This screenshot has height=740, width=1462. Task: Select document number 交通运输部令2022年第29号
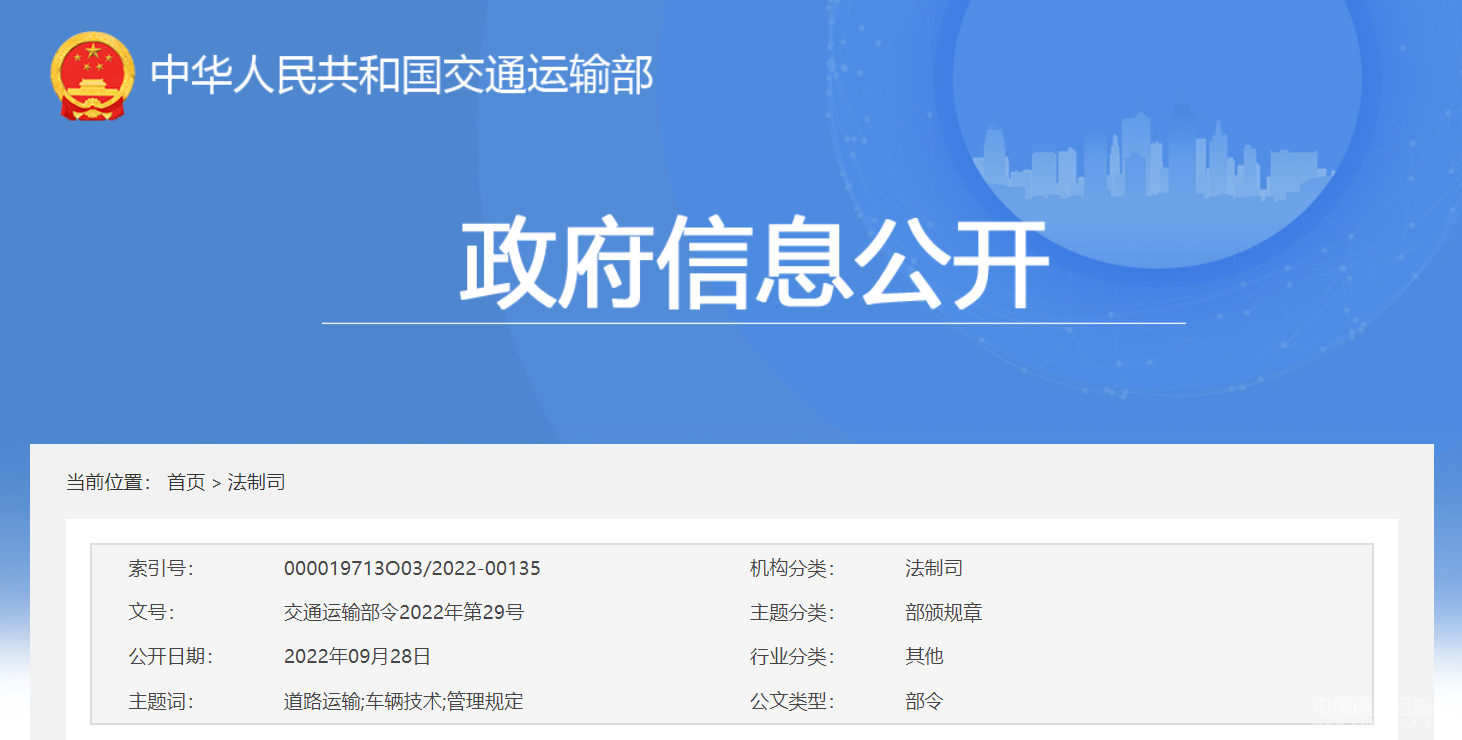point(404,612)
